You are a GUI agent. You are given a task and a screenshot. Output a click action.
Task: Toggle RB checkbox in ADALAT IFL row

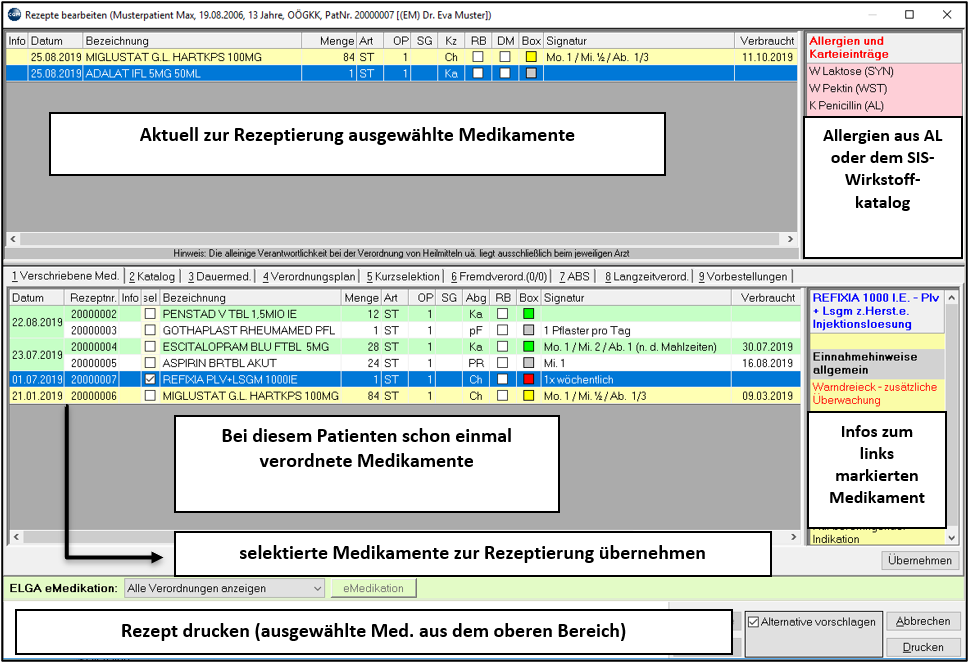click(x=478, y=73)
